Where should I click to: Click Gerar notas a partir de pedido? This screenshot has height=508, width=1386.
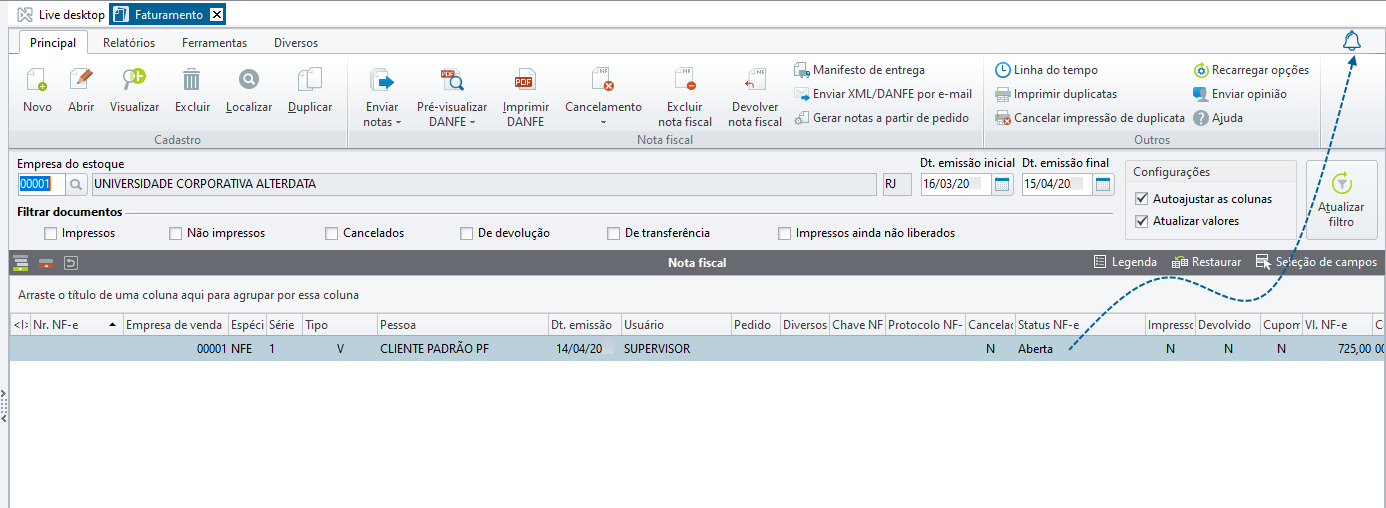pos(882,118)
